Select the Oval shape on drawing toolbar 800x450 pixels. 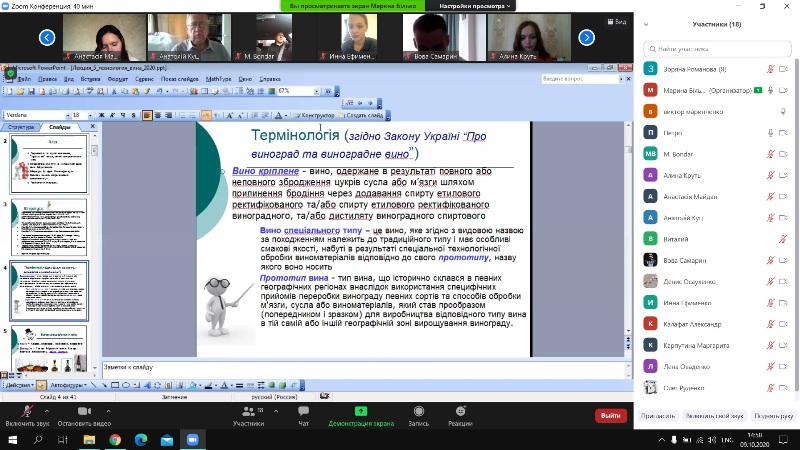[126, 385]
